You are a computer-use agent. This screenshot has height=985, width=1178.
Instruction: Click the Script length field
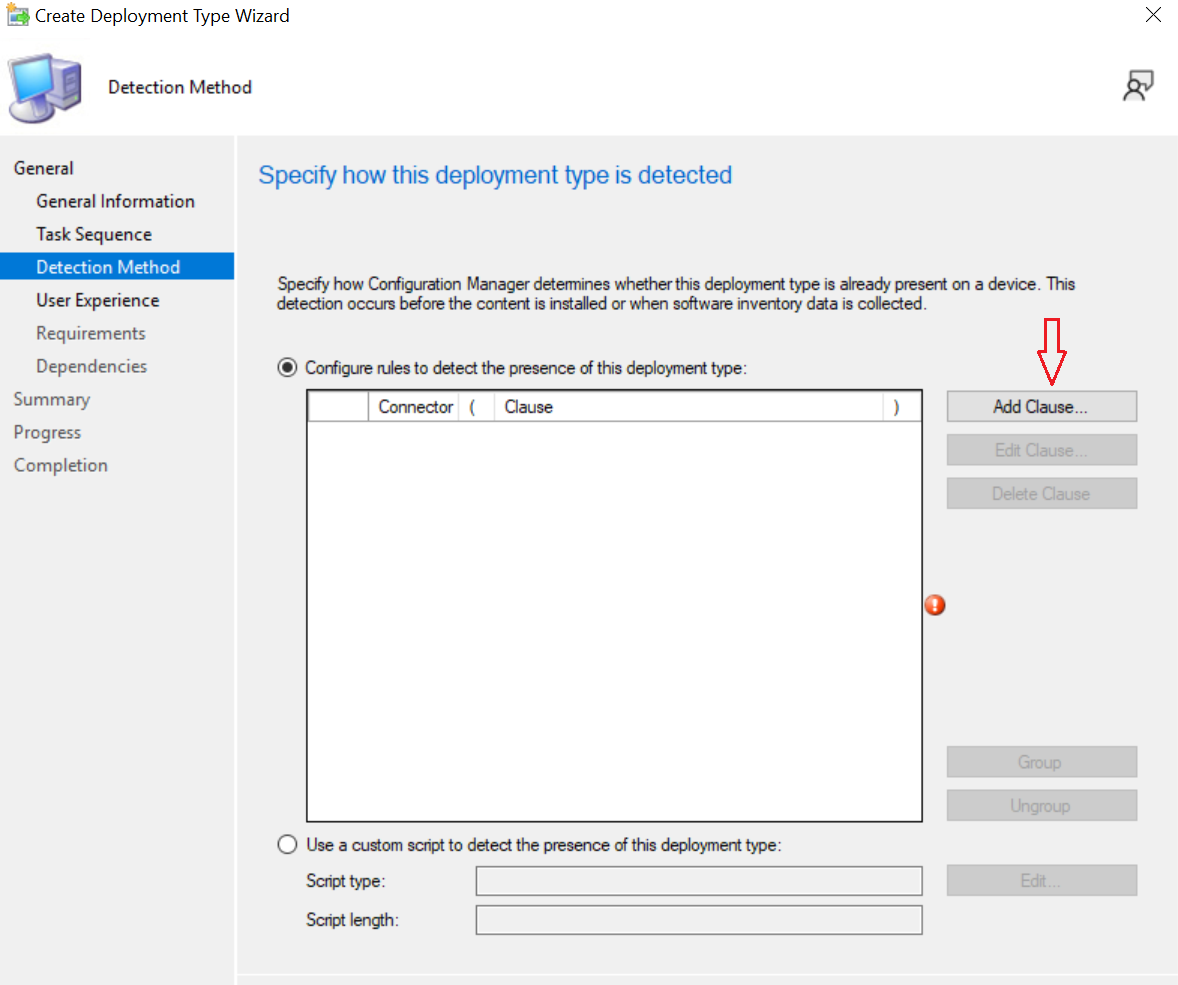coord(699,919)
